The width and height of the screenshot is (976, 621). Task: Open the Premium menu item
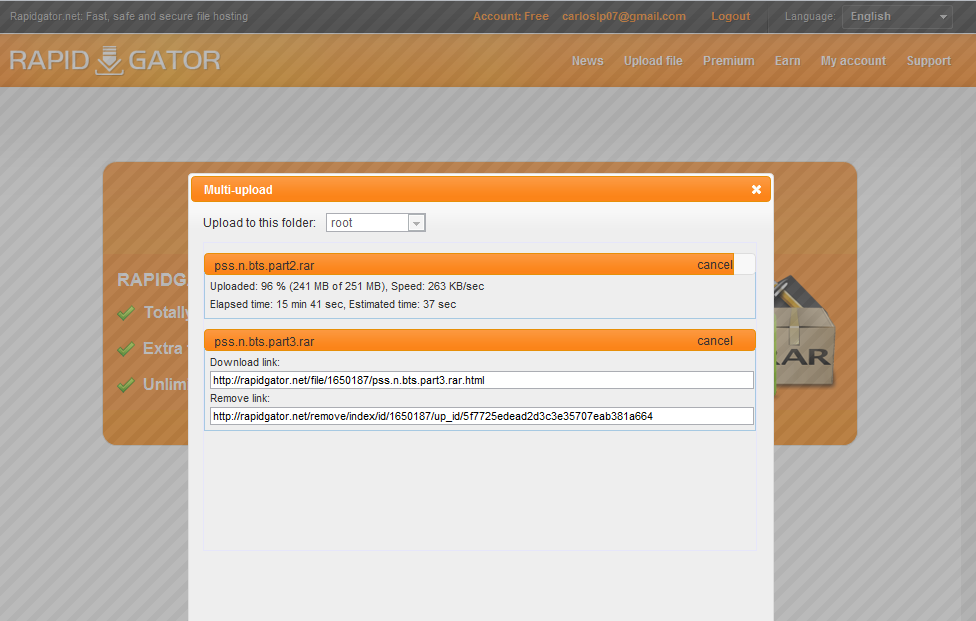click(x=728, y=61)
